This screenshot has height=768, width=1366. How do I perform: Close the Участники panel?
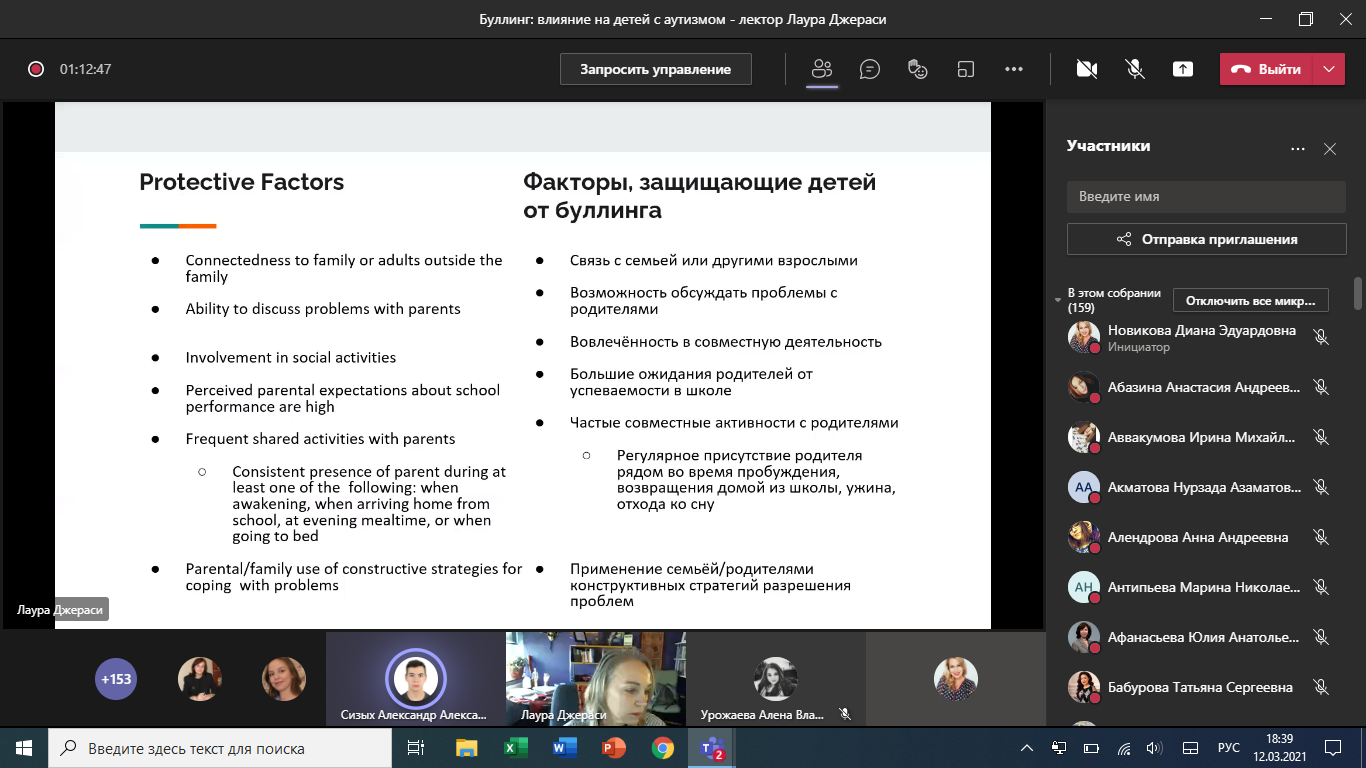(x=1329, y=149)
